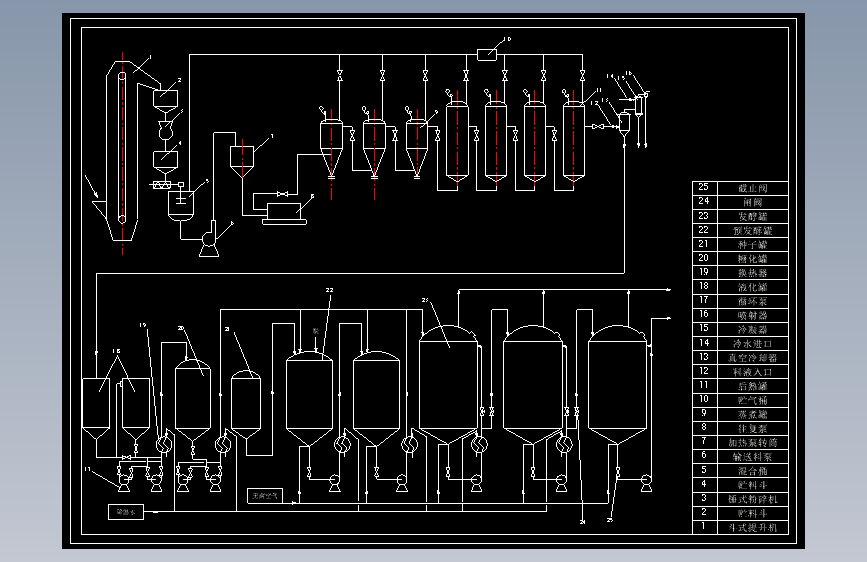Click the 无菌空气 labeled box
The height and width of the screenshot is (562, 867).
265,496
